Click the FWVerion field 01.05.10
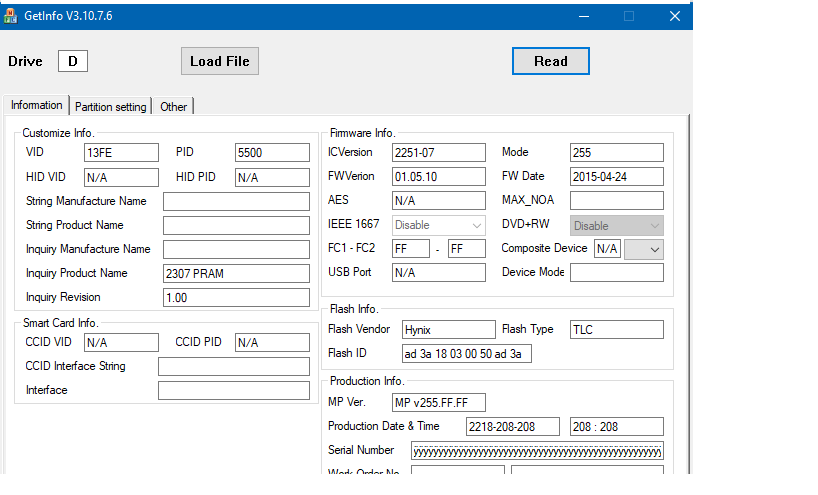Viewport: 818px width, 495px height. (438, 176)
